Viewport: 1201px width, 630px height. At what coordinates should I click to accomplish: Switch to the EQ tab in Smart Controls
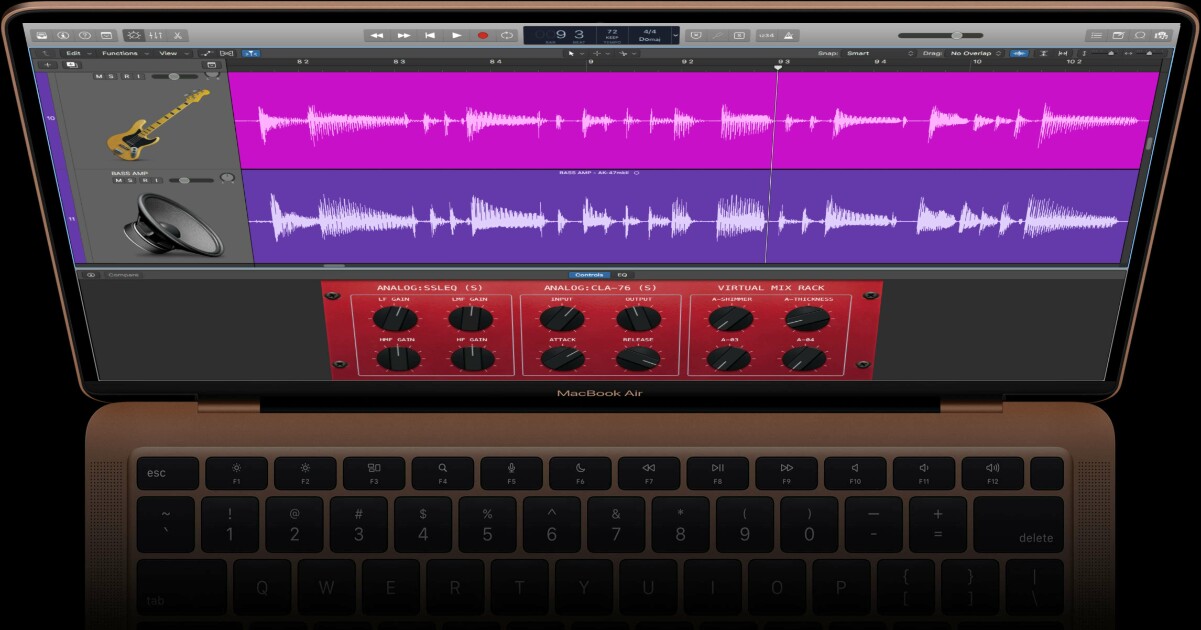622,274
